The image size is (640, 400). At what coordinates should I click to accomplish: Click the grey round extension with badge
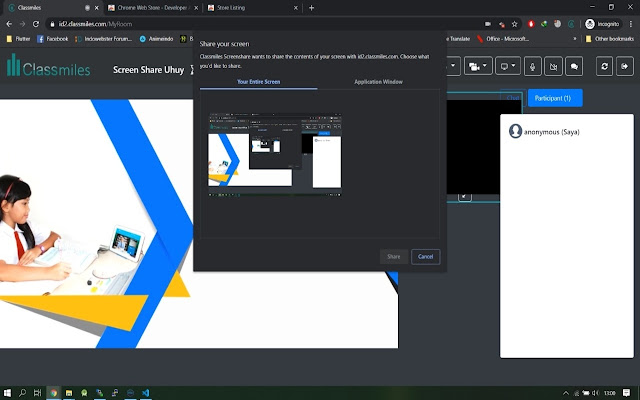(x=558, y=24)
